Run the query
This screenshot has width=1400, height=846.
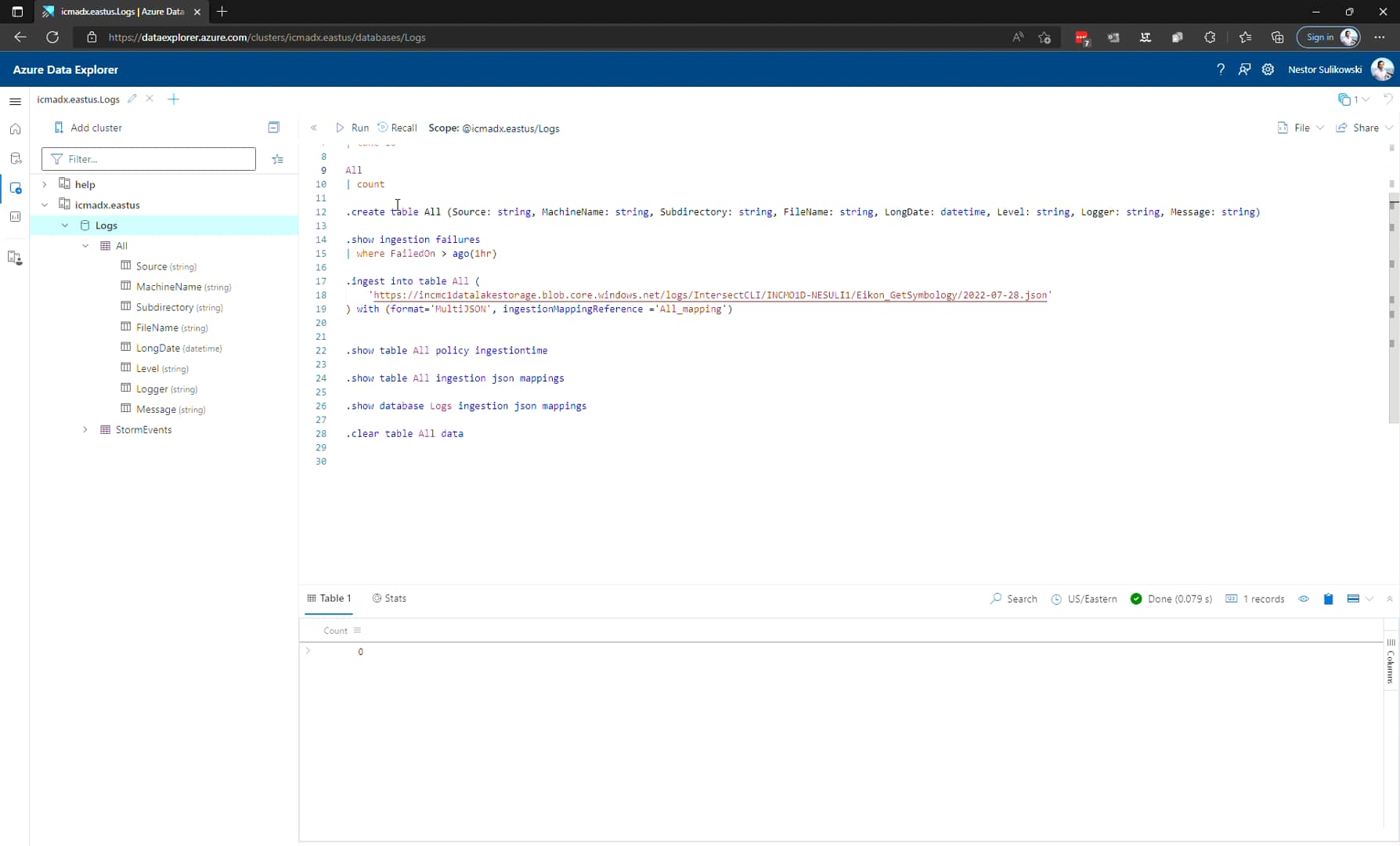tap(352, 128)
